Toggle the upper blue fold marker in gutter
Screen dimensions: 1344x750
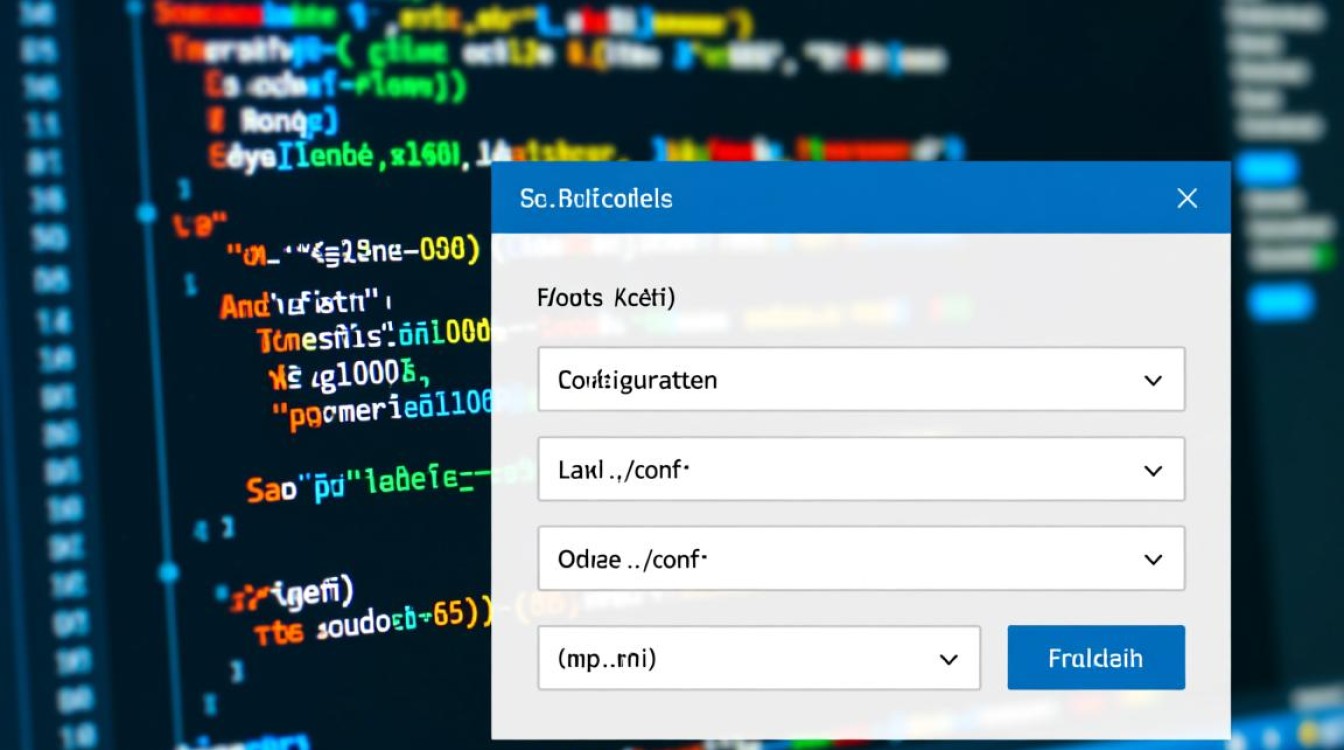click(147, 212)
